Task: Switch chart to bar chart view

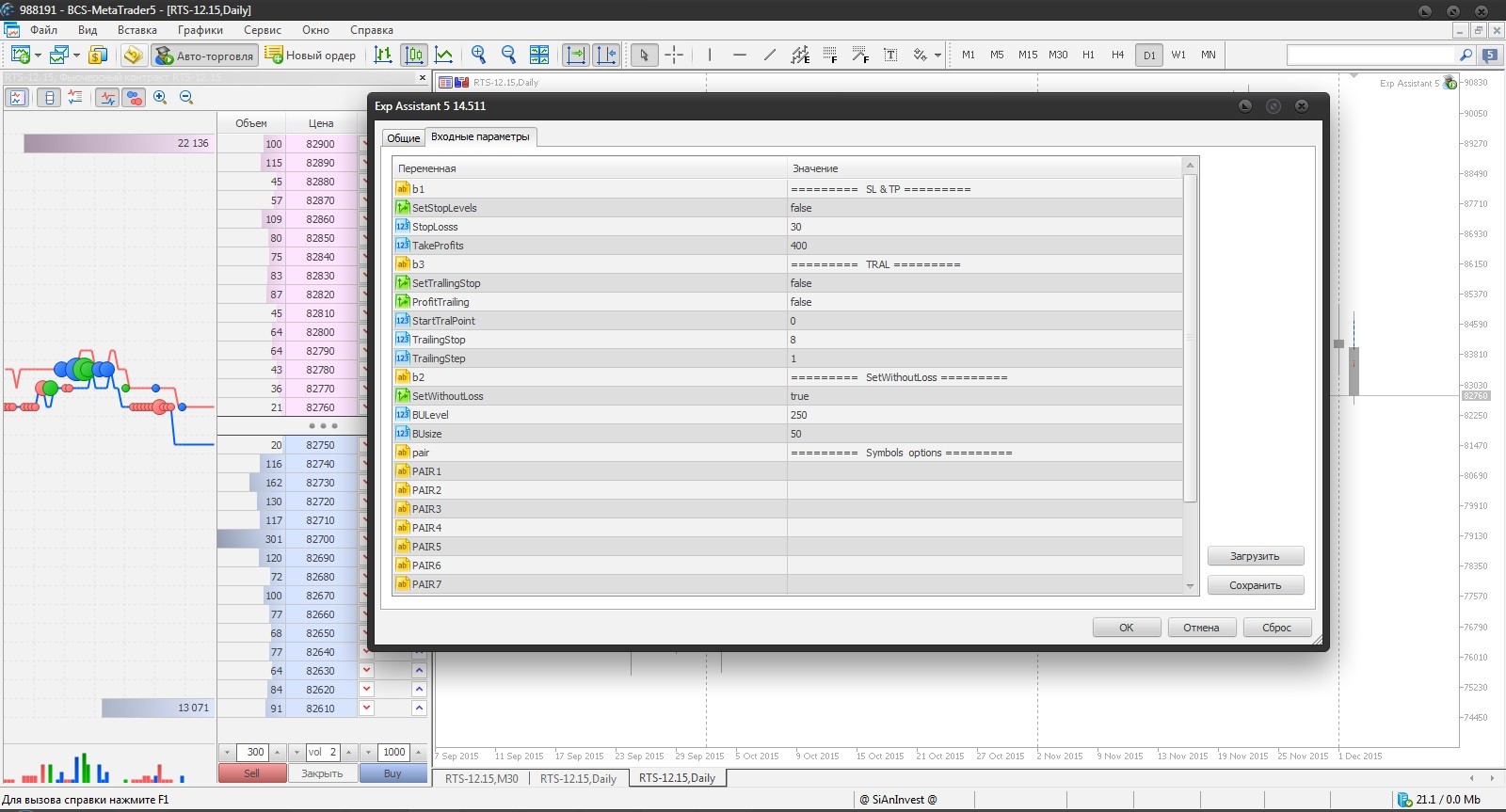Action: (x=383, y=55)
